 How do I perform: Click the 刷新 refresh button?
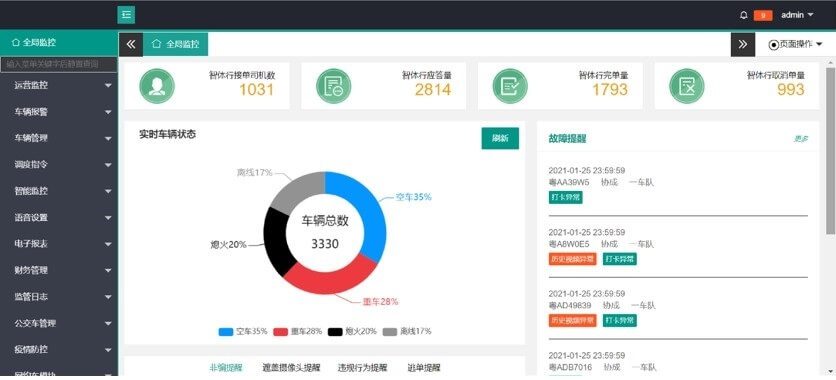(500, 139)
